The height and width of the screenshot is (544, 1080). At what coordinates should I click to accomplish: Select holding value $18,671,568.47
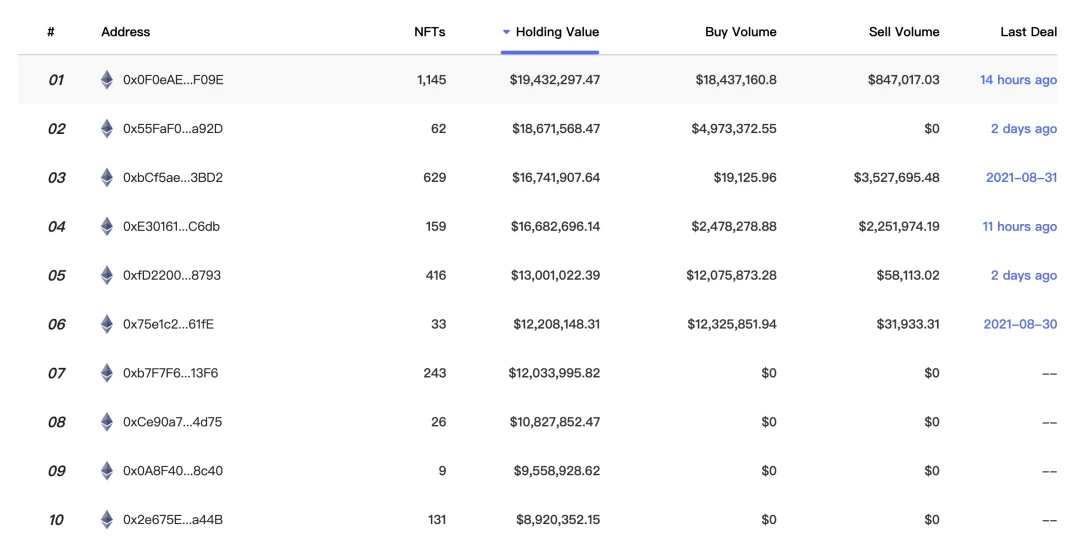[x=556, y=129]
